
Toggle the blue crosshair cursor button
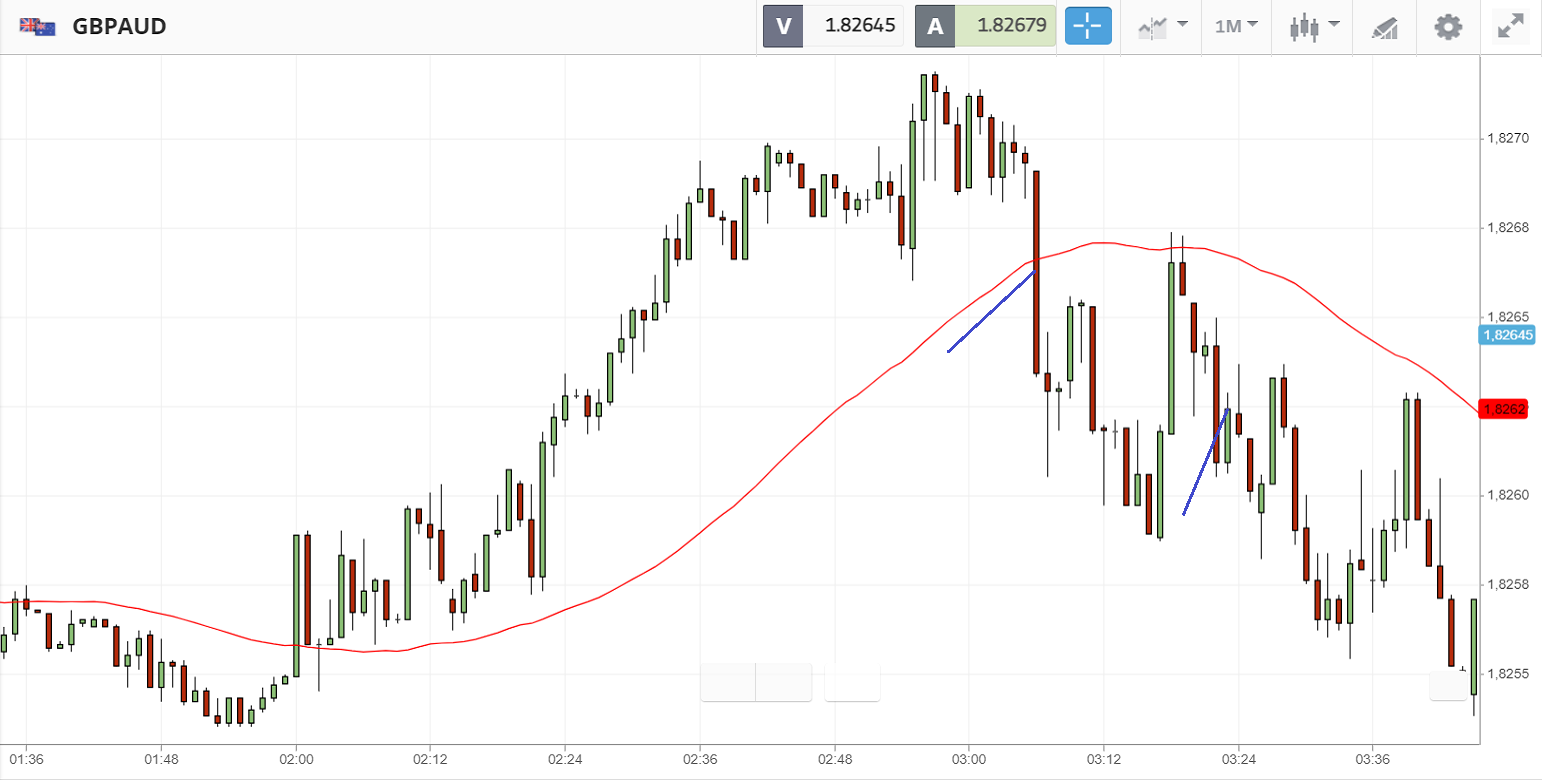click(x=1088, y=26)
